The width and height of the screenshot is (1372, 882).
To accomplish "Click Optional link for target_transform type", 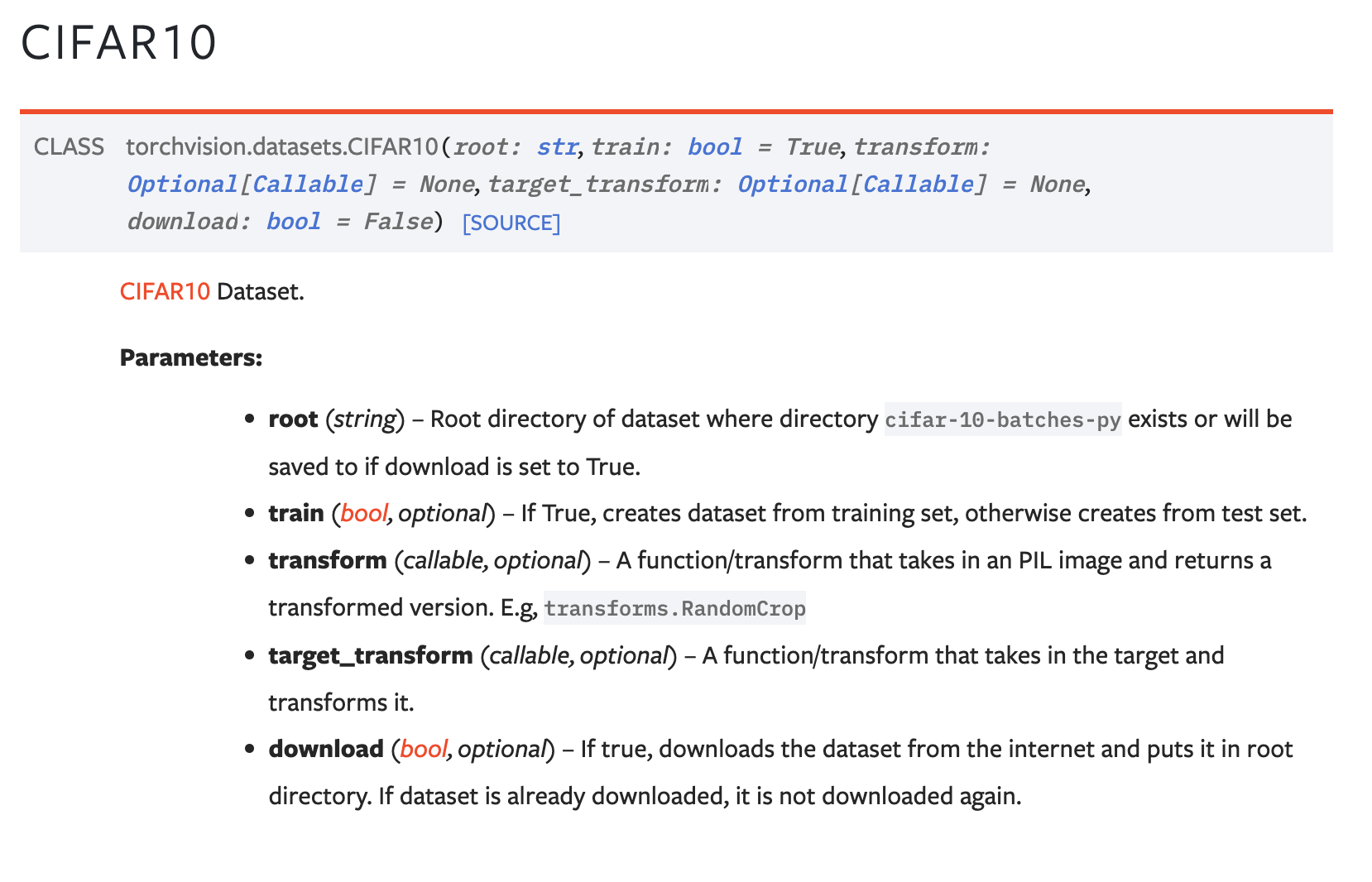I will pos(793,184).
